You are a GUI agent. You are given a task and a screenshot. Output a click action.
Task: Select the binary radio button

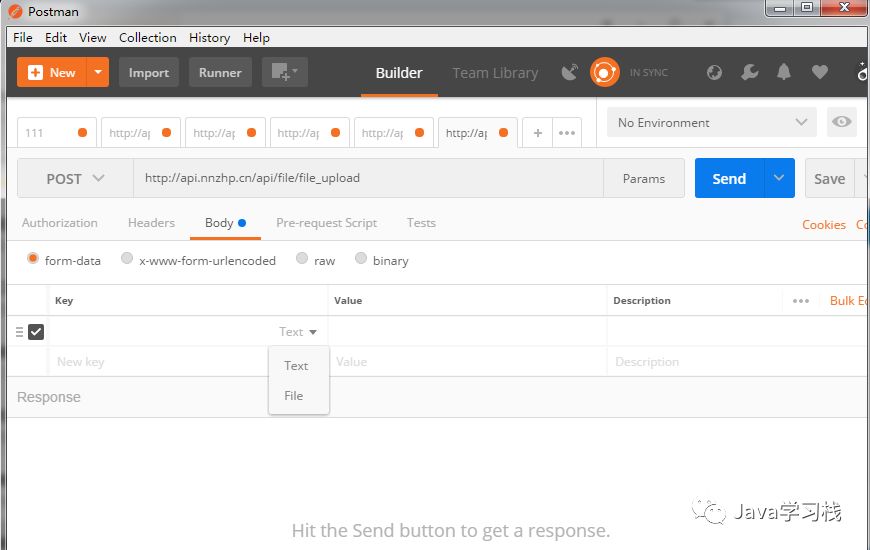tap(361, 259)
